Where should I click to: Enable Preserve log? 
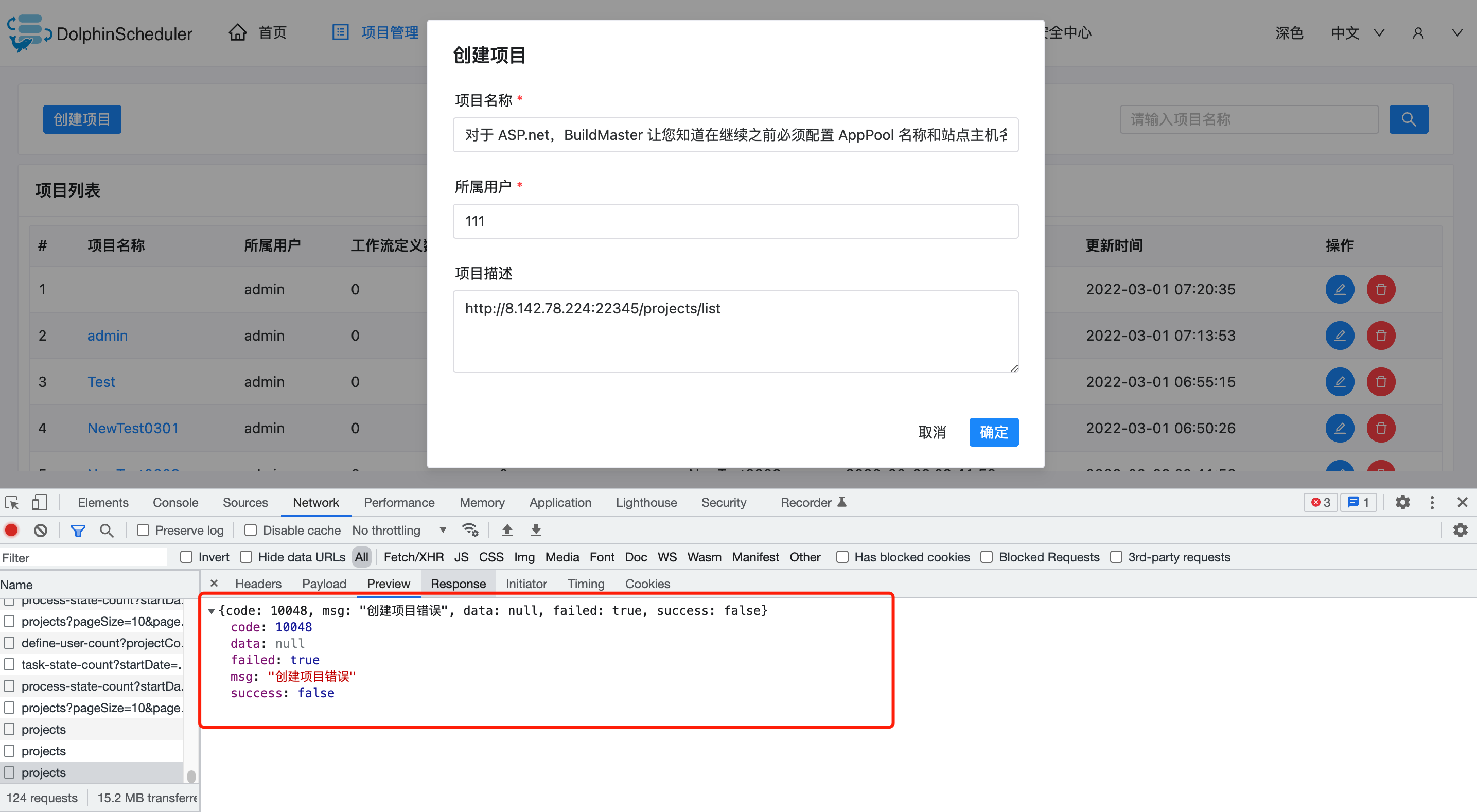point(142,530)
